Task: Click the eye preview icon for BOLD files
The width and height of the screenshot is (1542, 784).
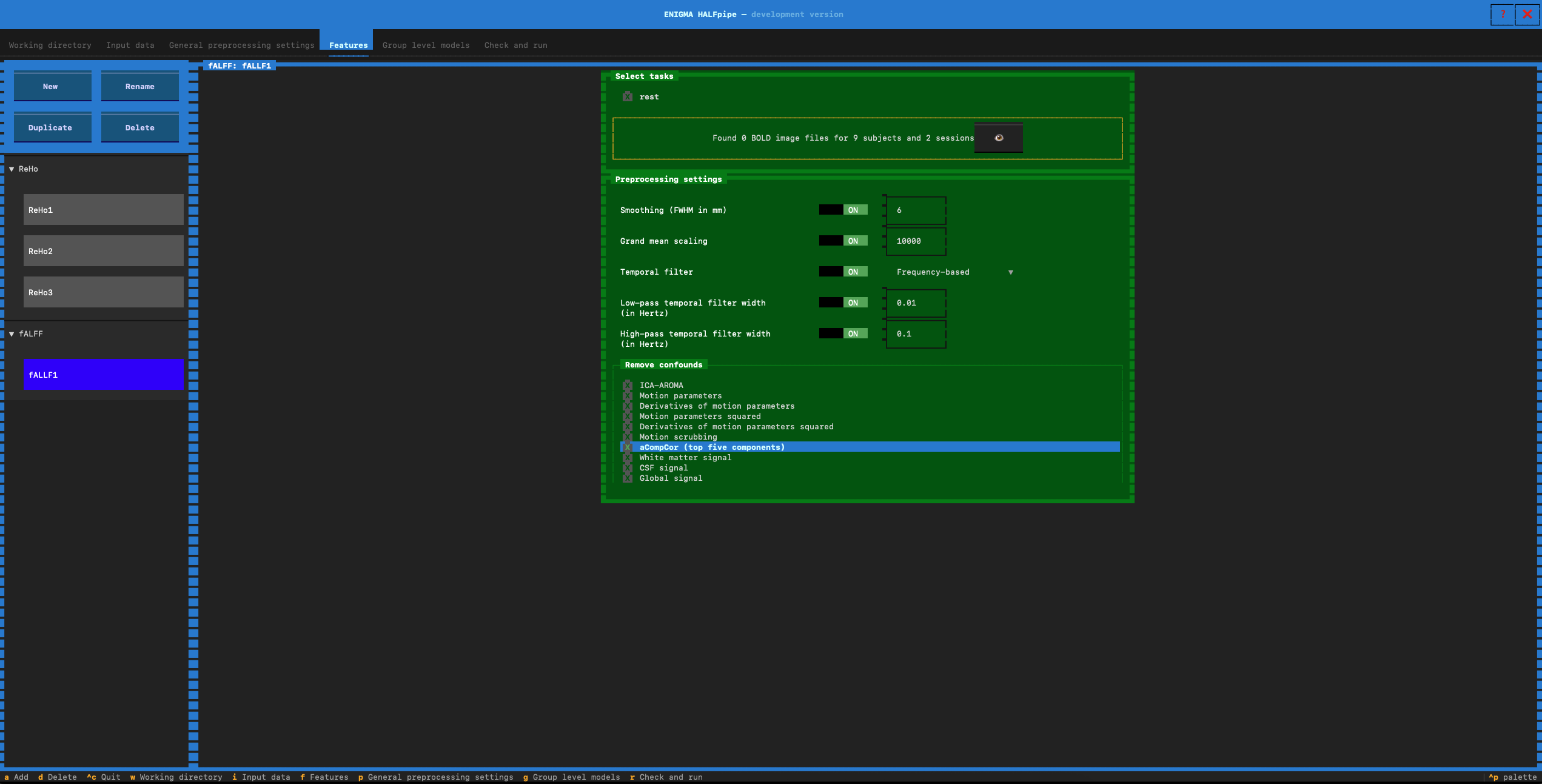Action: pos(999,138)
